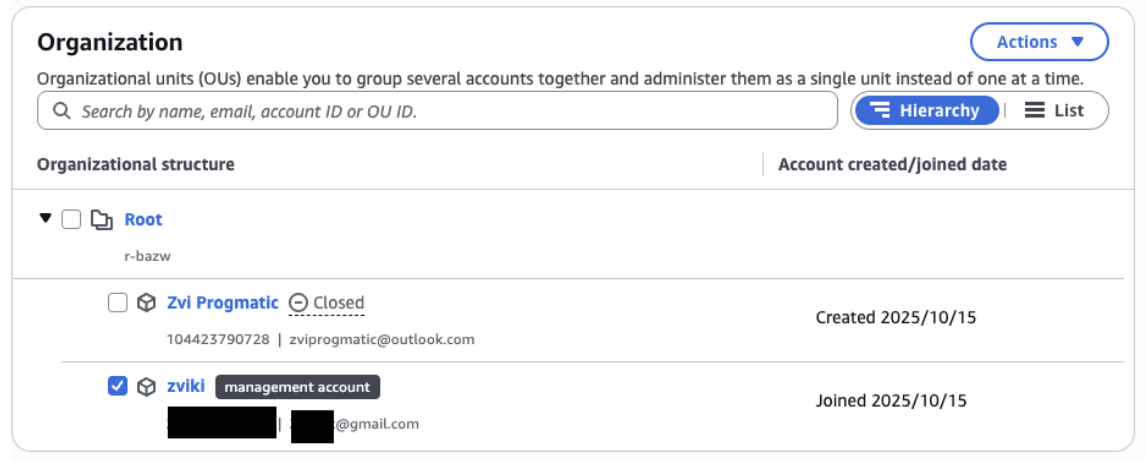Screen dimensions: 1146x462
Task: Collapse the Root tree node triangle
Action: point(45,219)
